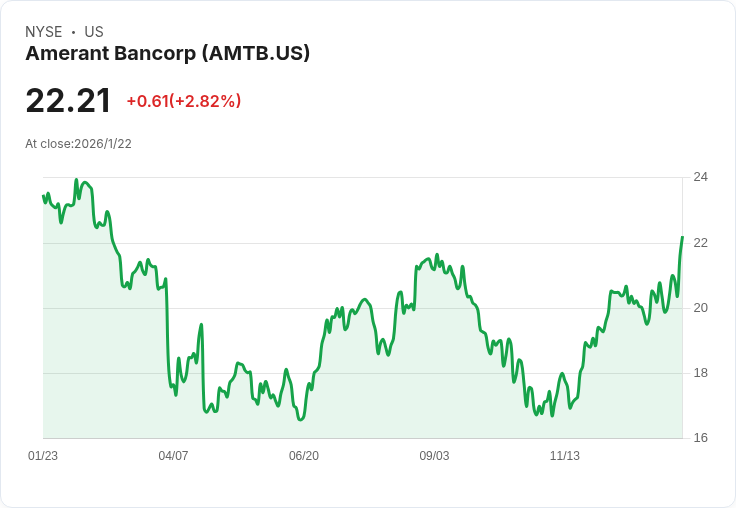736x508 pixels.
Task: Click the 16 price axis label
Action: (x=700, y=438)
